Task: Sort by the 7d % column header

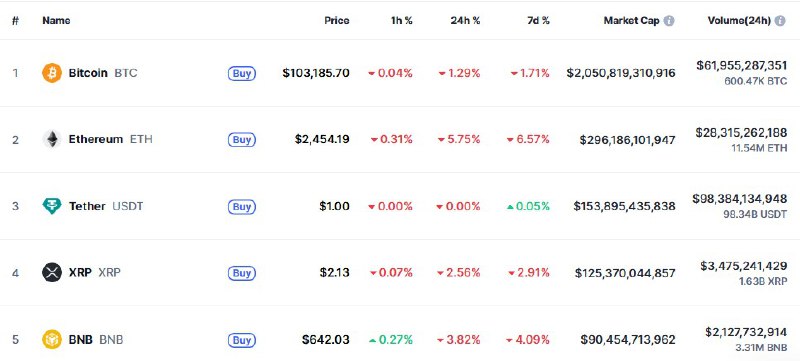Action: tap(536, 21)
